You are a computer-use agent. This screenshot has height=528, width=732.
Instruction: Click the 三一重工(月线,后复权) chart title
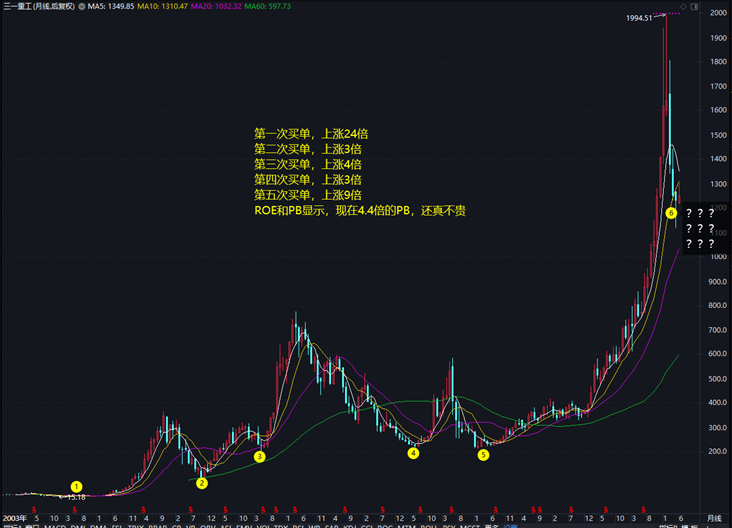(39, 7)
